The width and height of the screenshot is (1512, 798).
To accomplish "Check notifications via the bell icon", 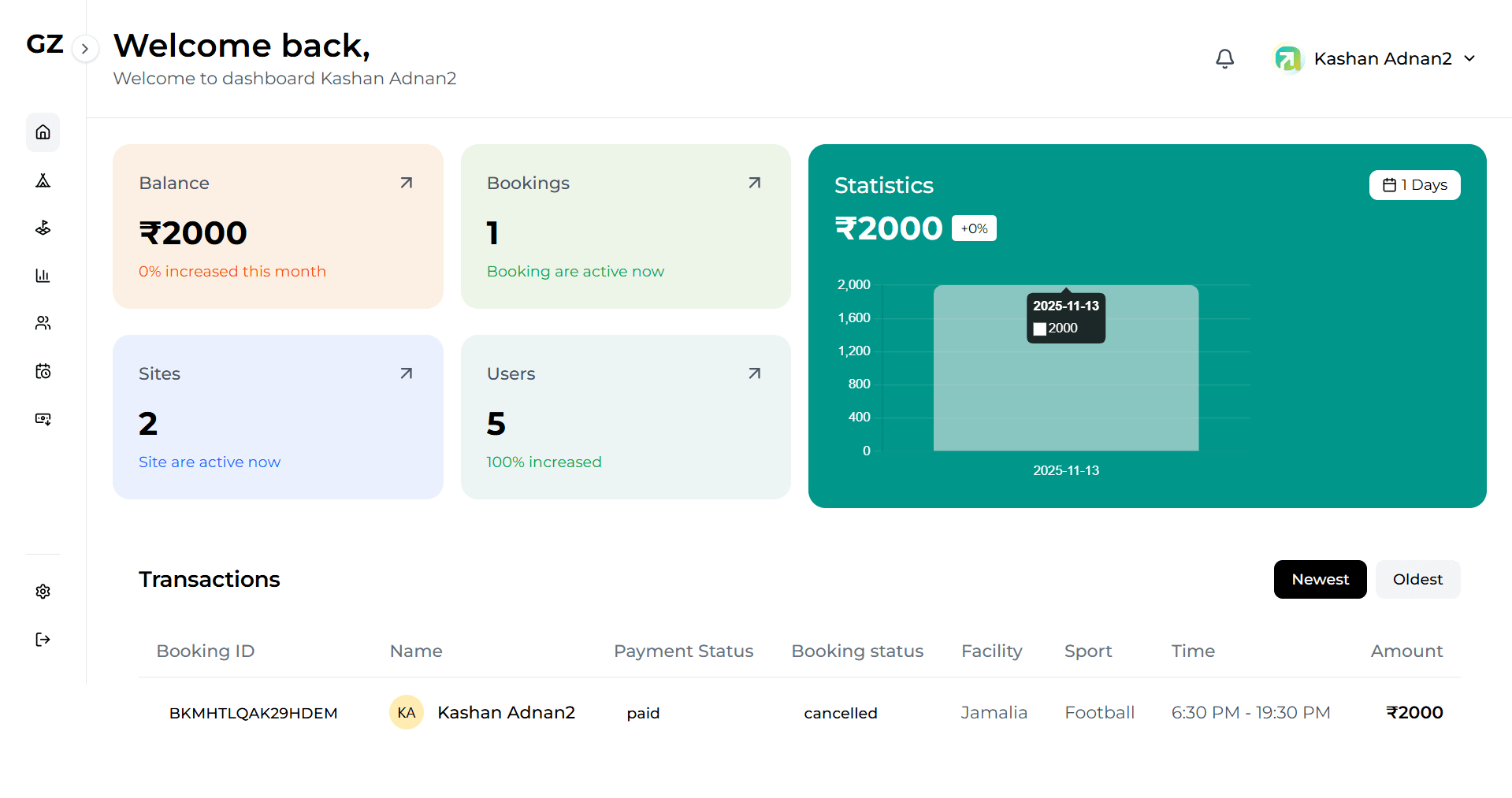I will 1224,59.
